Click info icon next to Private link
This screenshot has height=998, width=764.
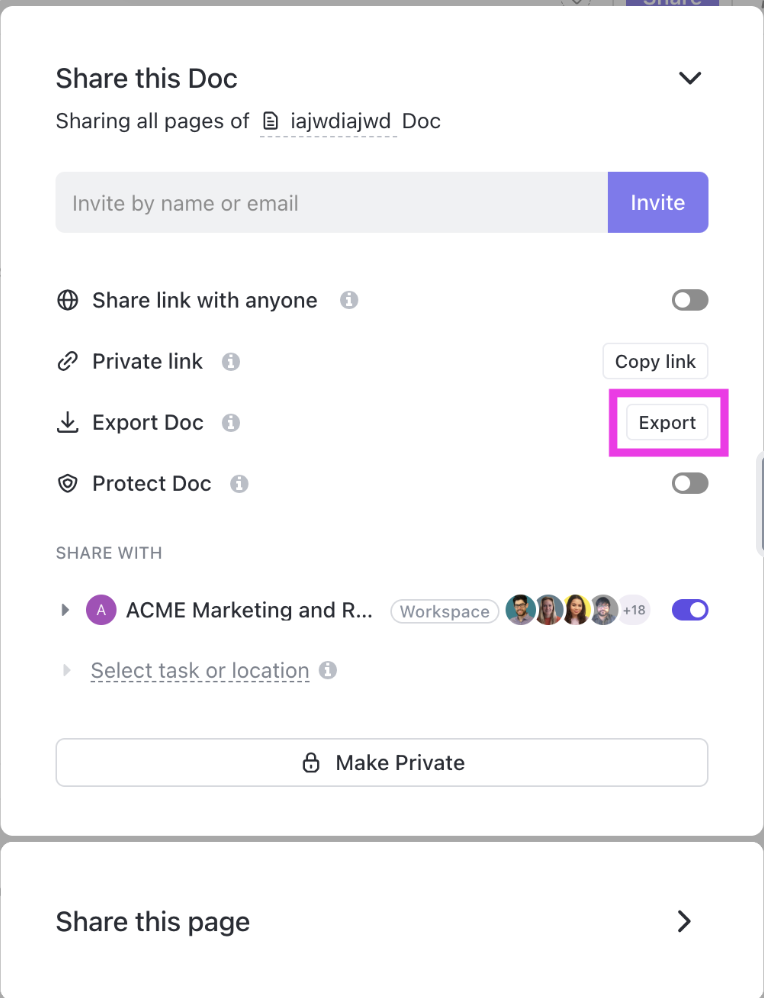click(231, 362)
